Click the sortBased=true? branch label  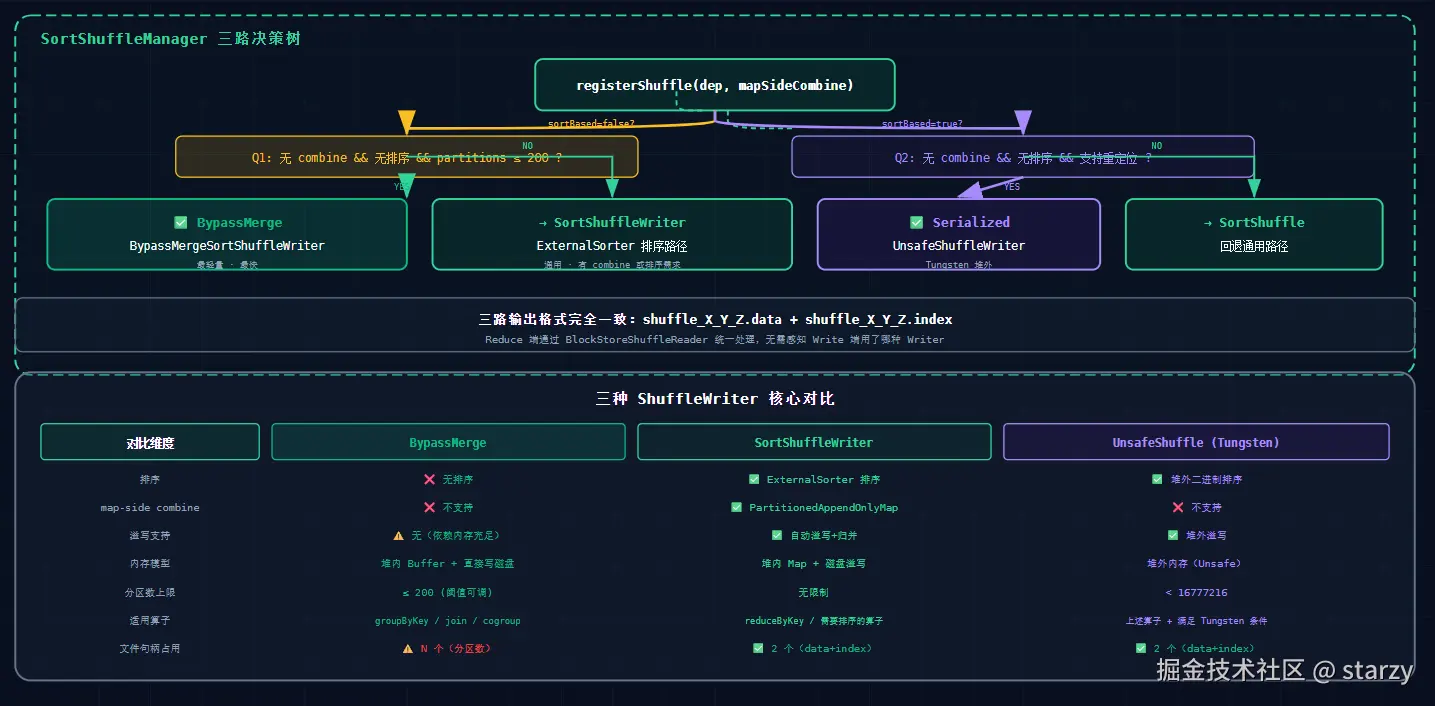[x=922, y=124]
